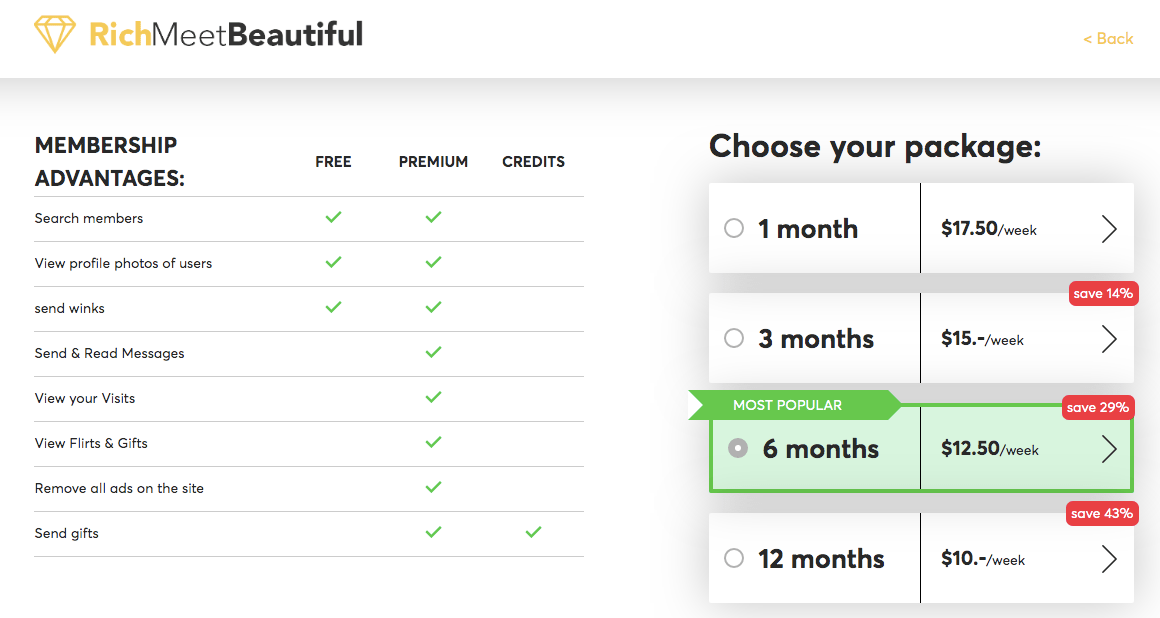Click the save 43% badge
This screenshot has width=1160, height=618.
click(1102, 513)
